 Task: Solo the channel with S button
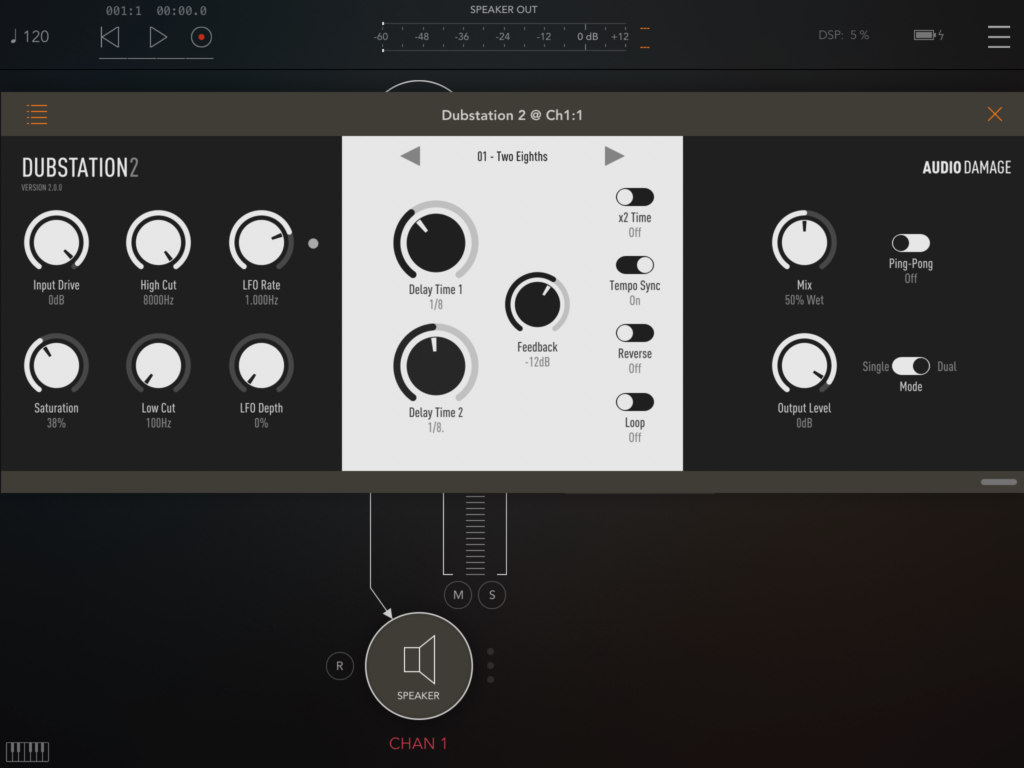coord(492,595)
